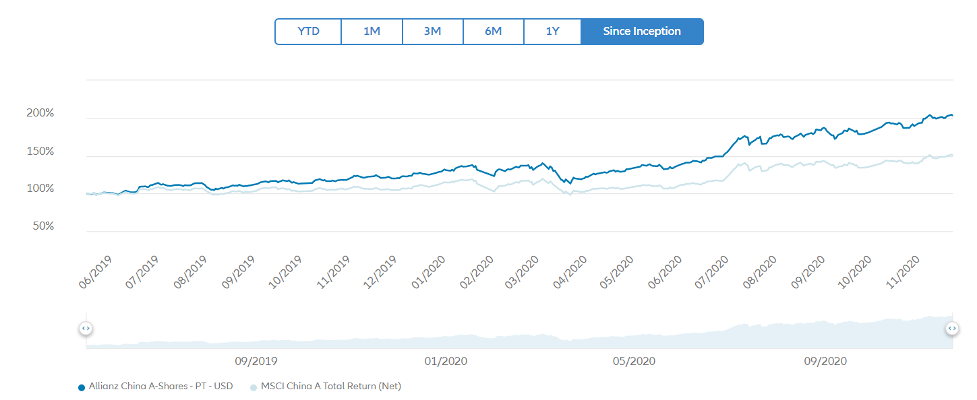This screenshot has width=977, height=400.
Task: Click the right navigator range handle
Action: (x=954, y=328)
